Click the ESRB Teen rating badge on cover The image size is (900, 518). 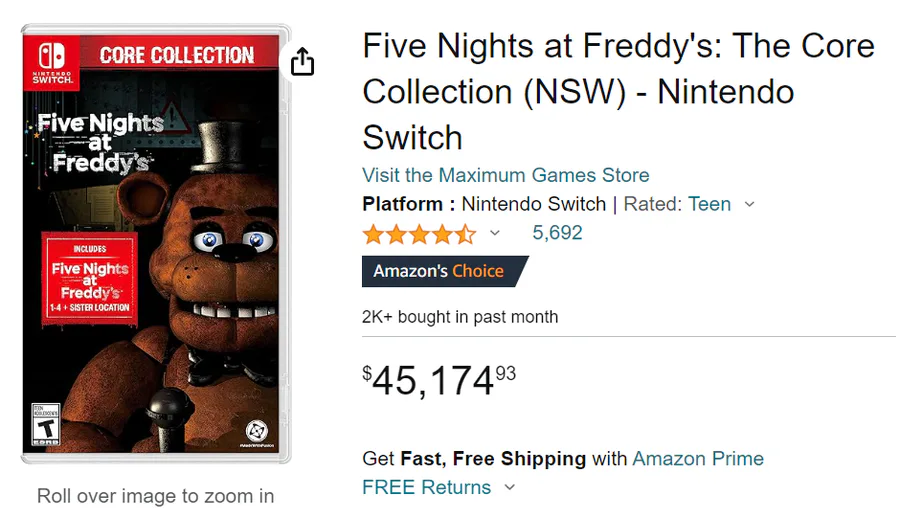[x=46, y=424]
